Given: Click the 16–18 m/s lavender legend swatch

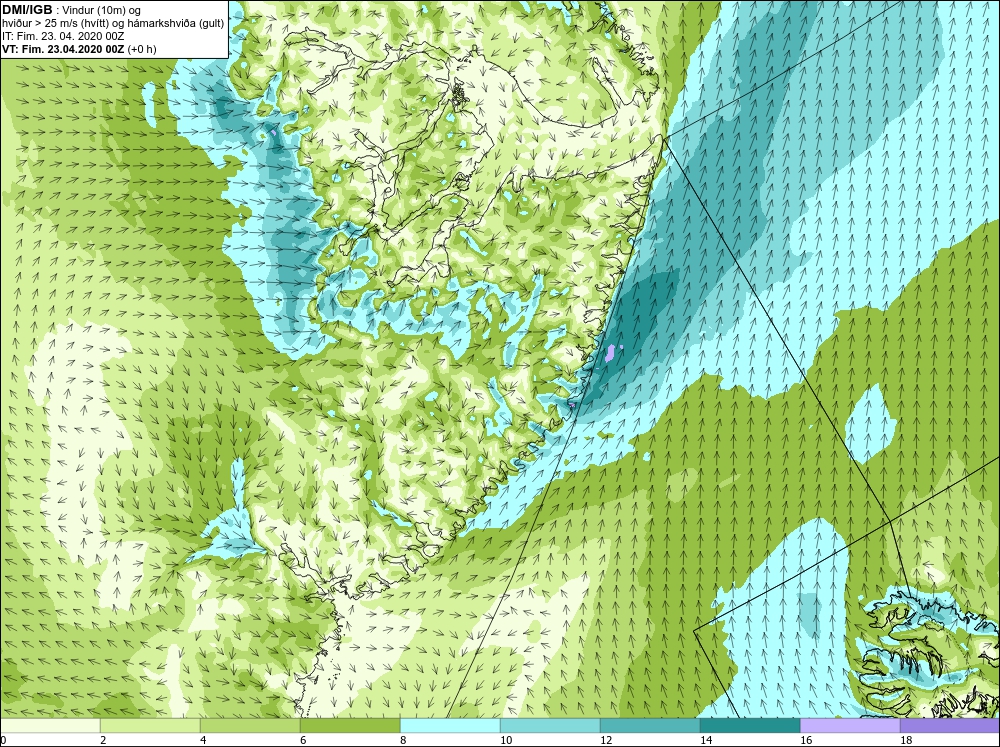Looking at the screenshot, I should [850, 725].
